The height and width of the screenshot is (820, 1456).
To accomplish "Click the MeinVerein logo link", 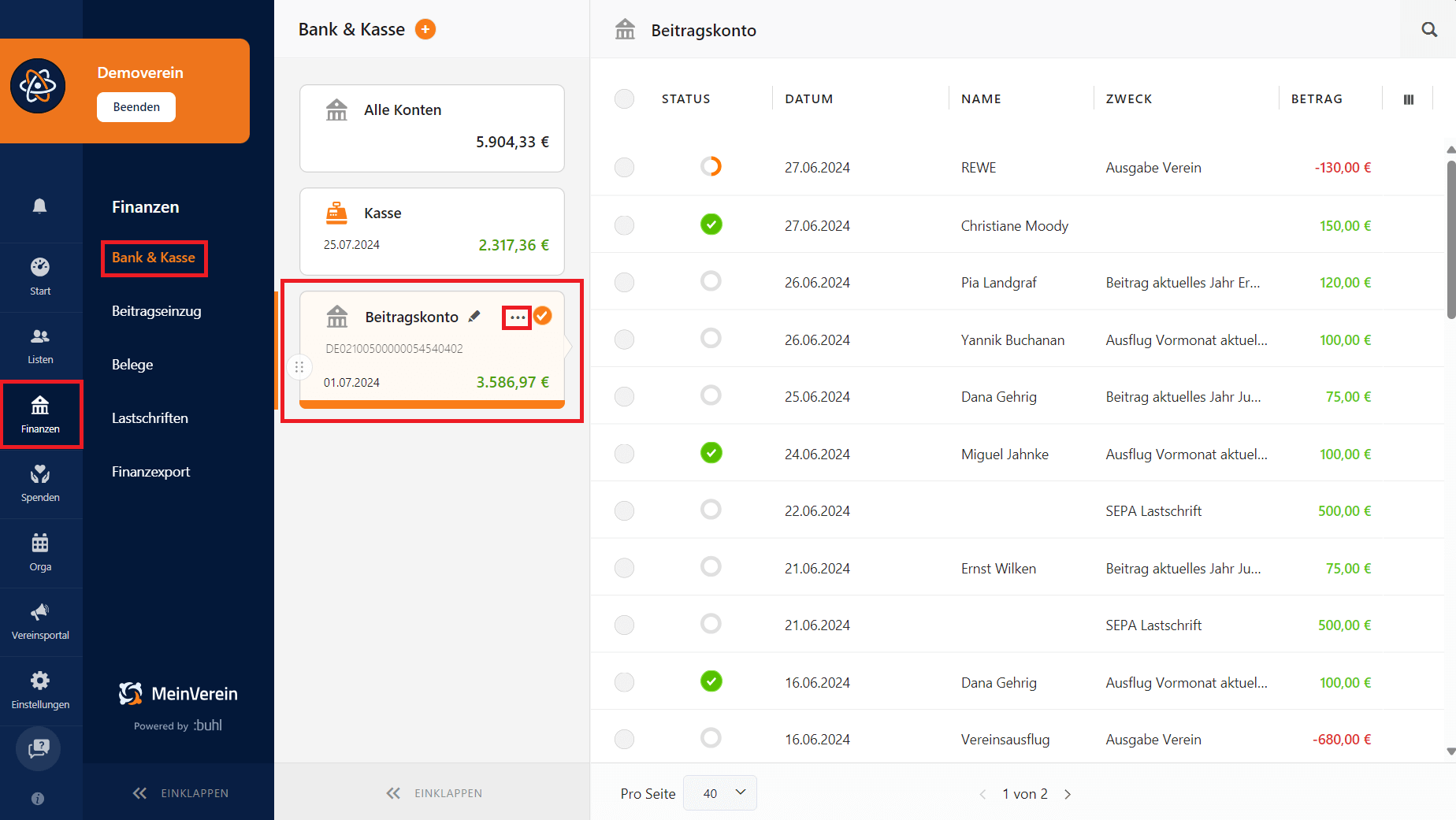I will click(x=178, y=694).
